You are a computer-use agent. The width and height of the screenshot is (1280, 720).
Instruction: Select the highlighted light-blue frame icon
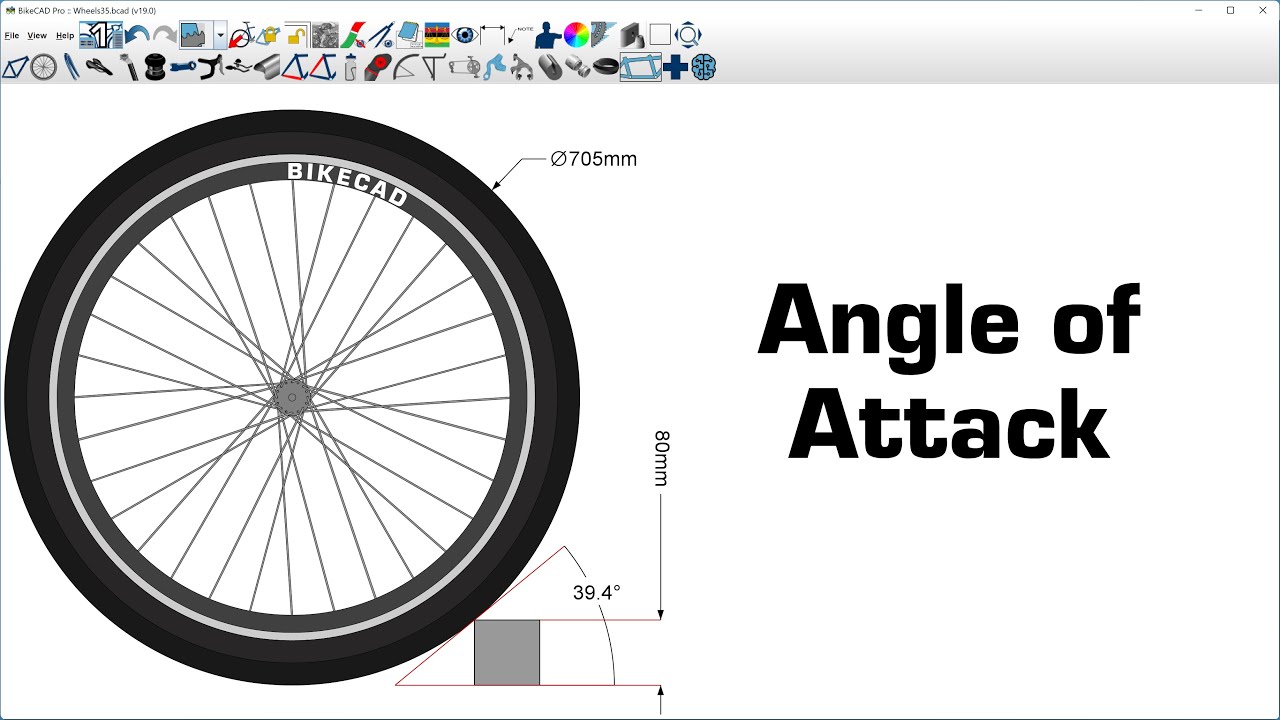(641, 67)
